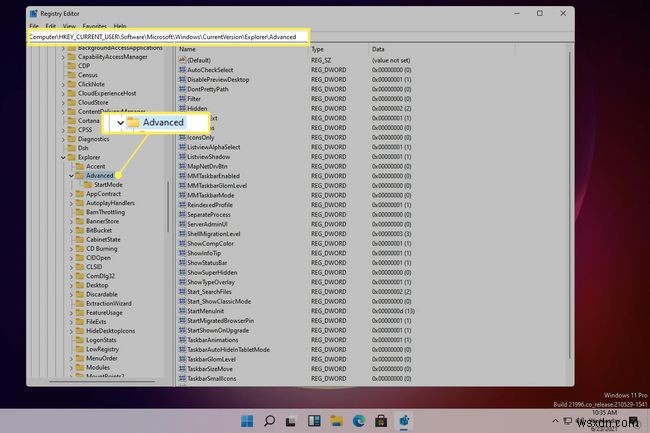Open File Explorer from taskbar
650x433 pixels.
(x=337, y=421)
